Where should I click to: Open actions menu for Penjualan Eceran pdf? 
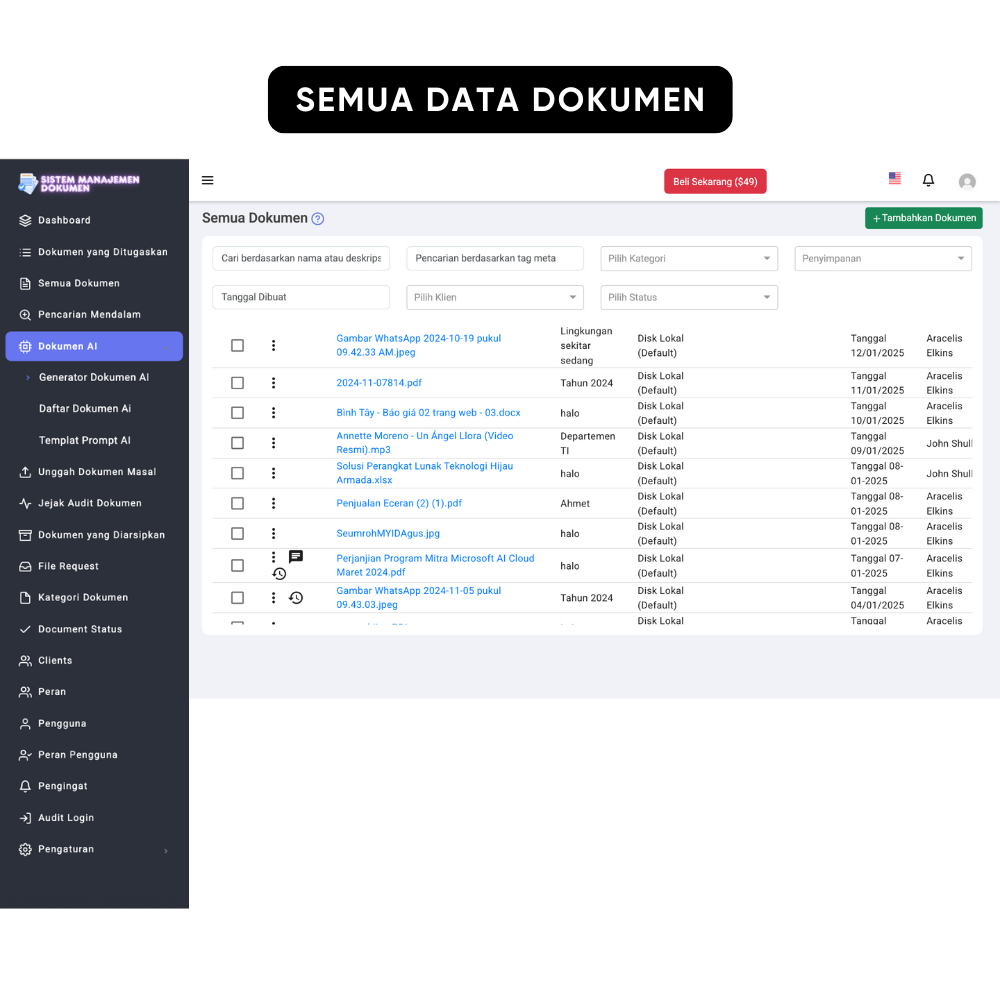(274, 503)
